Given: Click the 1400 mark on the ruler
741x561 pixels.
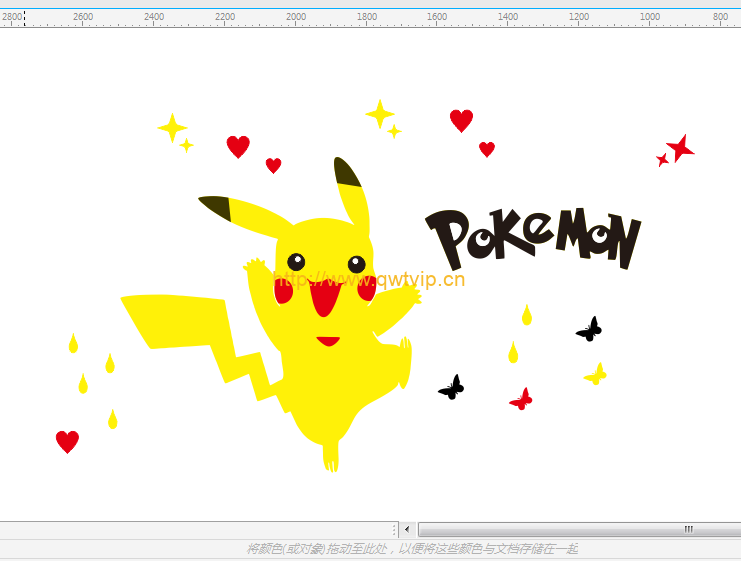Looking at the screenshot, I should click(508, 17).
